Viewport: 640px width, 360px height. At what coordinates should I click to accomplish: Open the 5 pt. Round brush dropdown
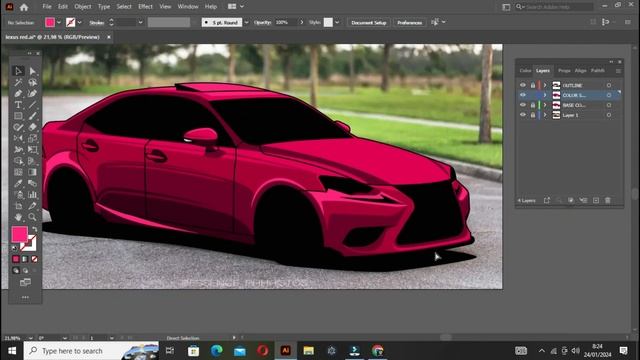point(246,22)
